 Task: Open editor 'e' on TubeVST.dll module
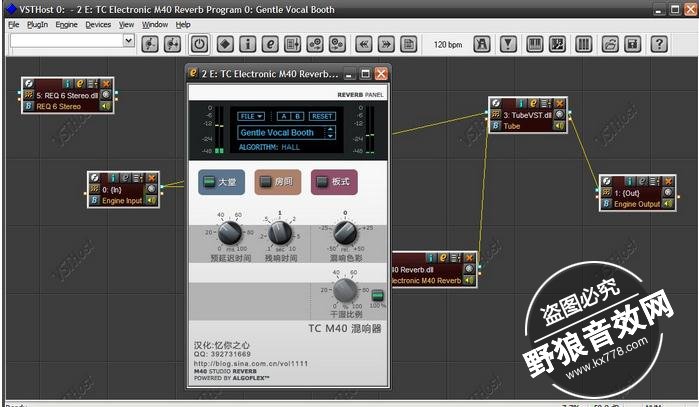(x=533, y=103)
